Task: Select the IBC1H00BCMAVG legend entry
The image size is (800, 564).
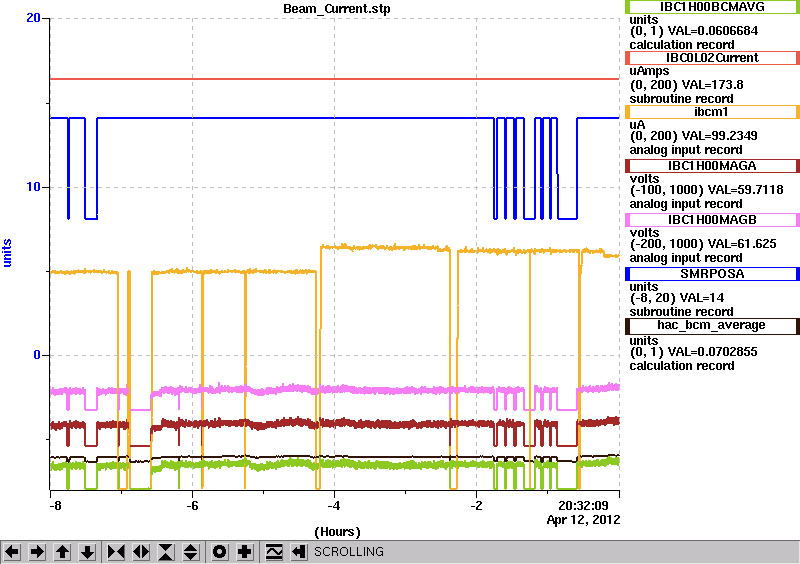Action: click(712, 7)
